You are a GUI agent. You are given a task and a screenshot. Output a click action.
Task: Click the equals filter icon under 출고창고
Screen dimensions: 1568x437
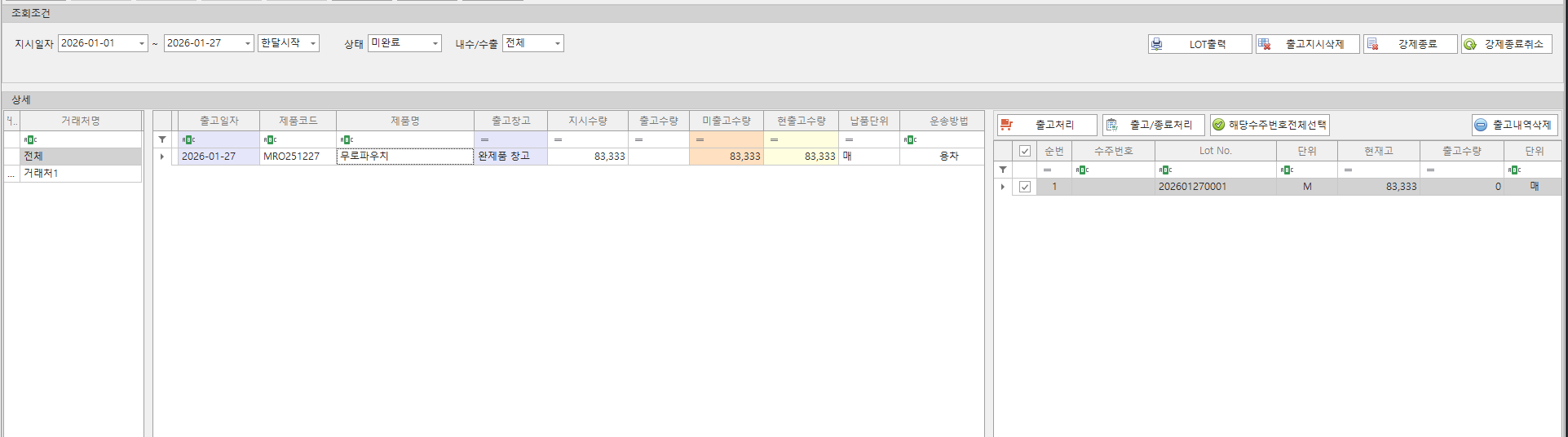point(484,140)
